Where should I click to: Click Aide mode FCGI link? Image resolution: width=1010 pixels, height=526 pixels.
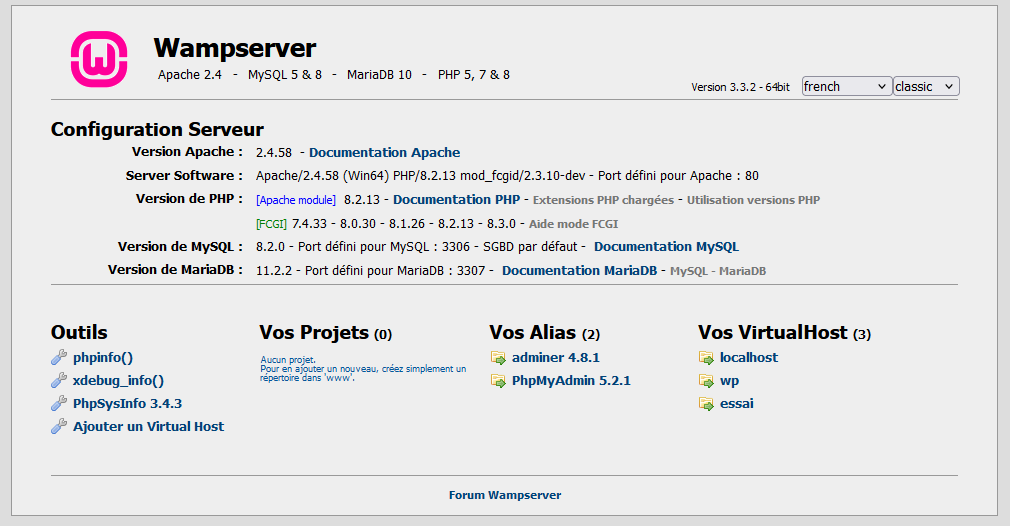tap(573, 224)
